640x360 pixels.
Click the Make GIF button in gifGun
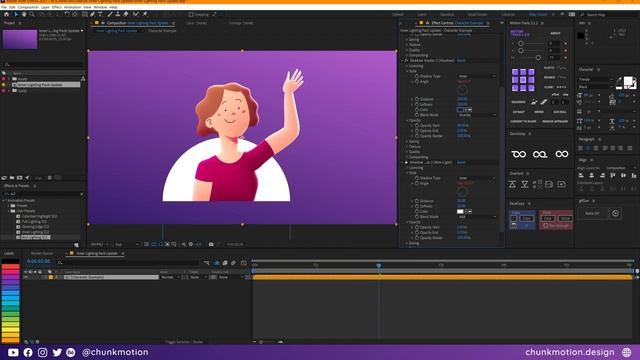coord(592,213)
